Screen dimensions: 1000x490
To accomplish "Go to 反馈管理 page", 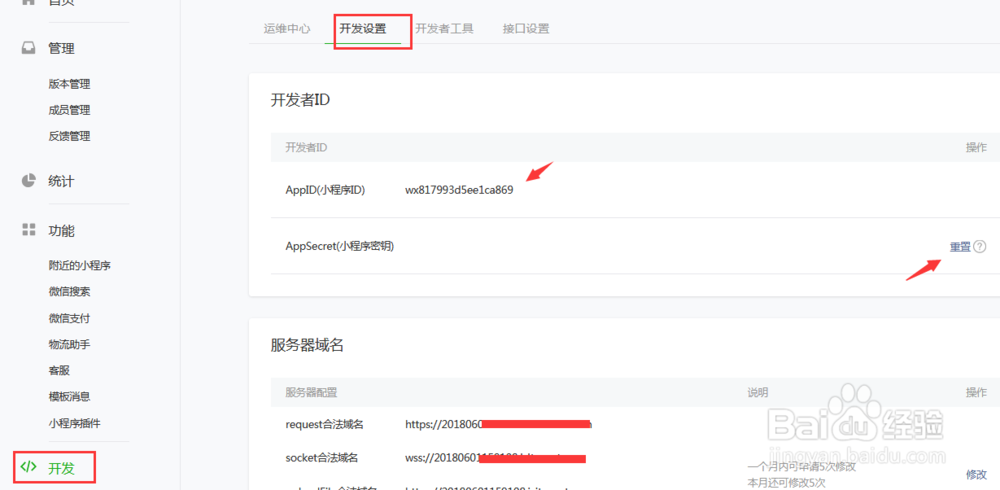I will click(x=70, y=136).
